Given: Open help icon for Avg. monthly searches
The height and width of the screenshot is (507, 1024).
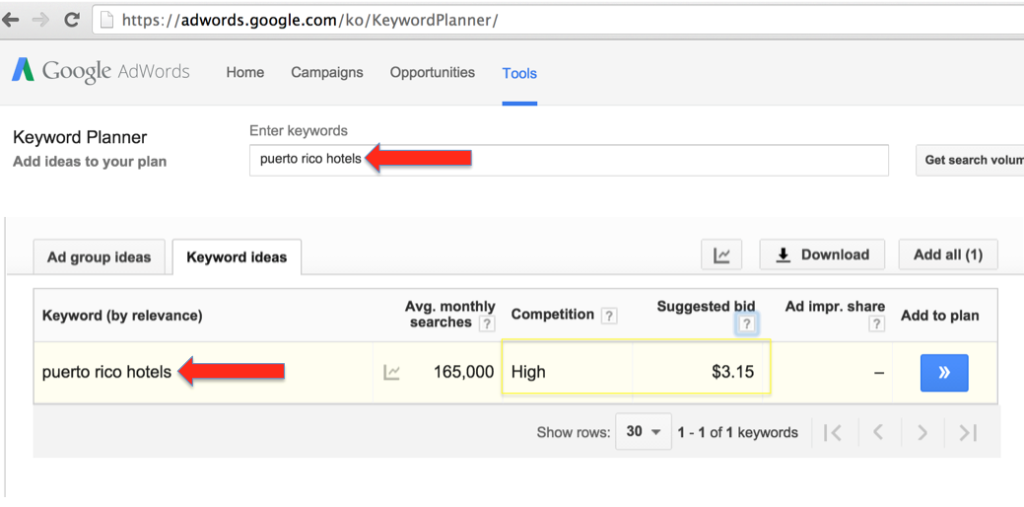Looking at the screenshot, I should click(487, 323).
